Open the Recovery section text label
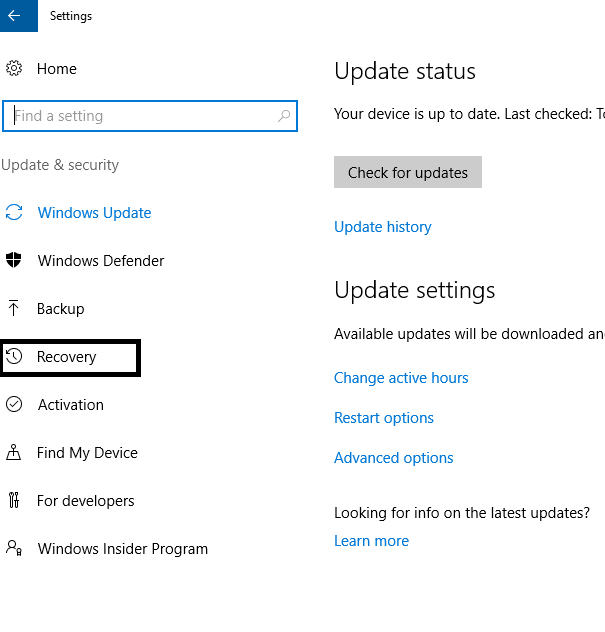Image resolution: width=605 pixels, height=632 pixels. pyautogui.click(x=67, y=357)
